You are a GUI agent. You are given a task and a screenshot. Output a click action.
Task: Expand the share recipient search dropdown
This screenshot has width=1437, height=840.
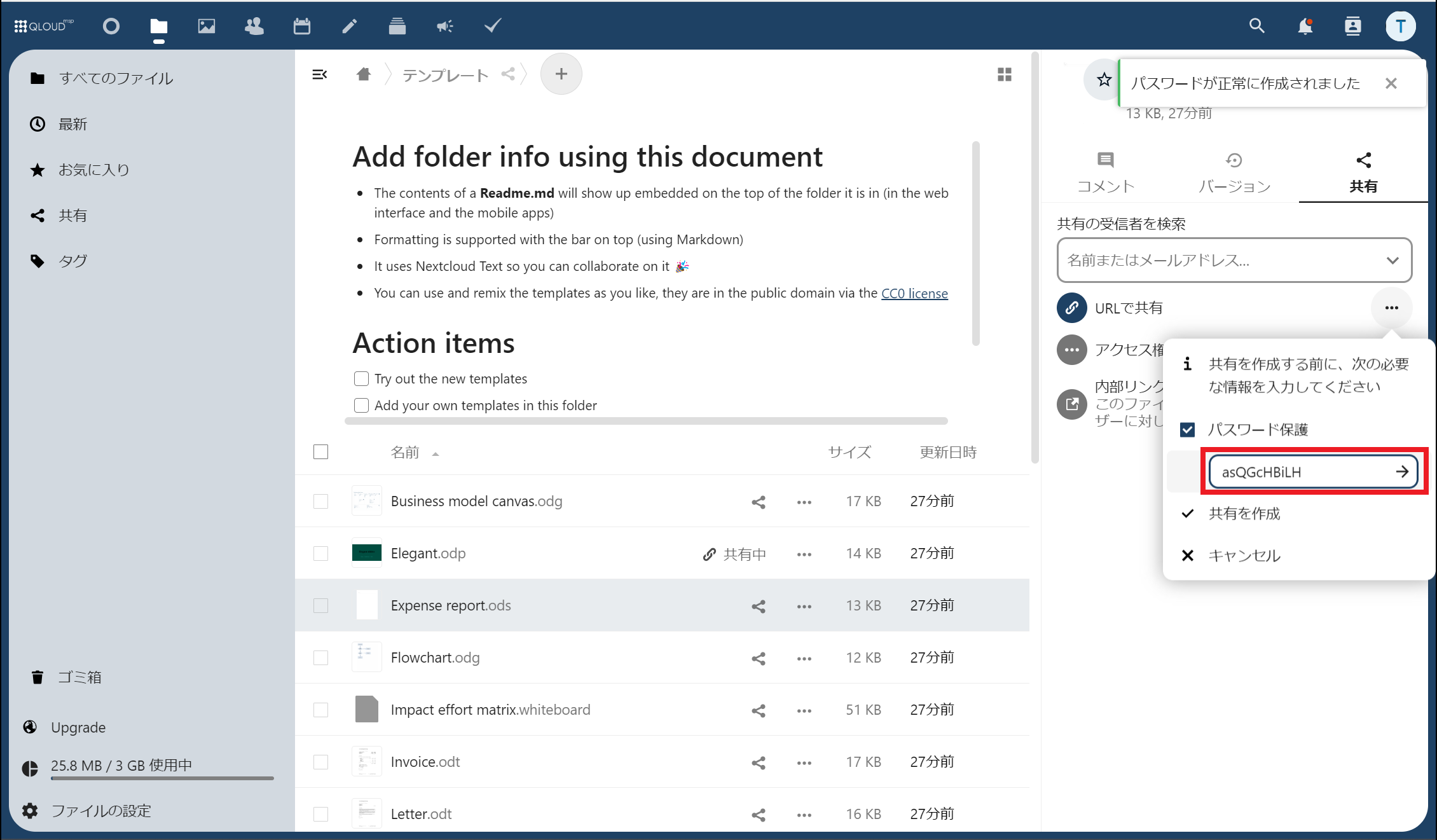pyautogui.click(x=1392, y=261)
